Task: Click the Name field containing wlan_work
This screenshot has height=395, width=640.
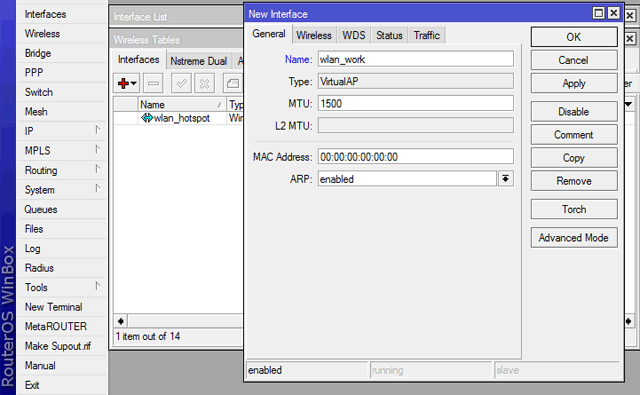Action: tap(416, 59)
